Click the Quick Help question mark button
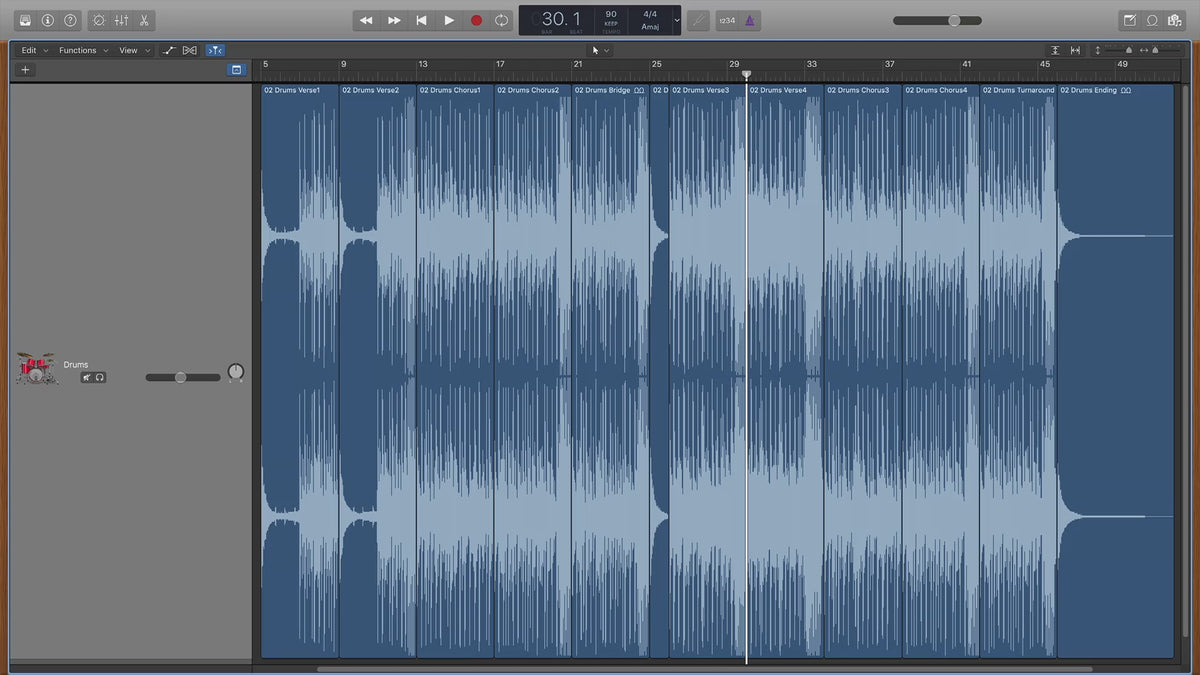This screenshot has width=1200, height=675. (70, 20)
